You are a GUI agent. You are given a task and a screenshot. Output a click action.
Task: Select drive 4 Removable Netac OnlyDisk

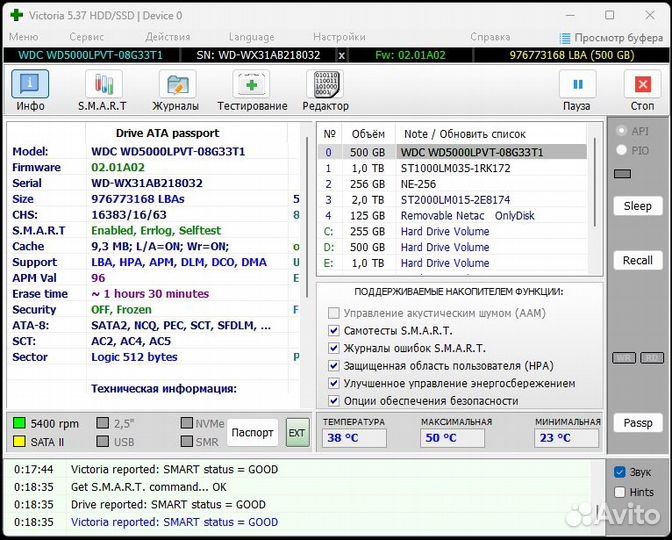[x=452, y=216]
